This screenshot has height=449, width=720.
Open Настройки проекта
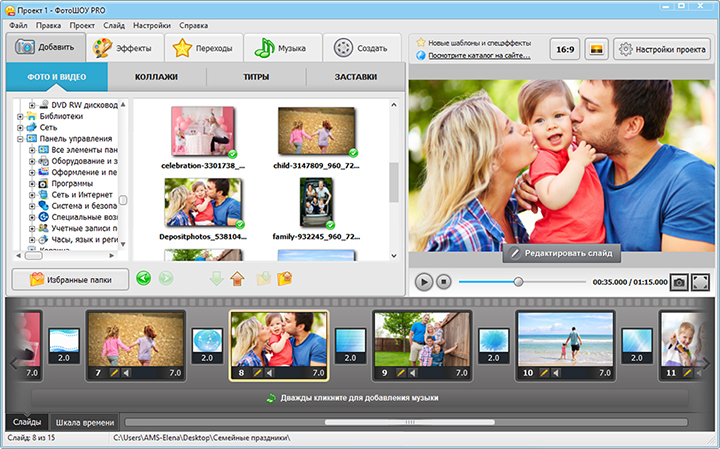pos(662,49)
